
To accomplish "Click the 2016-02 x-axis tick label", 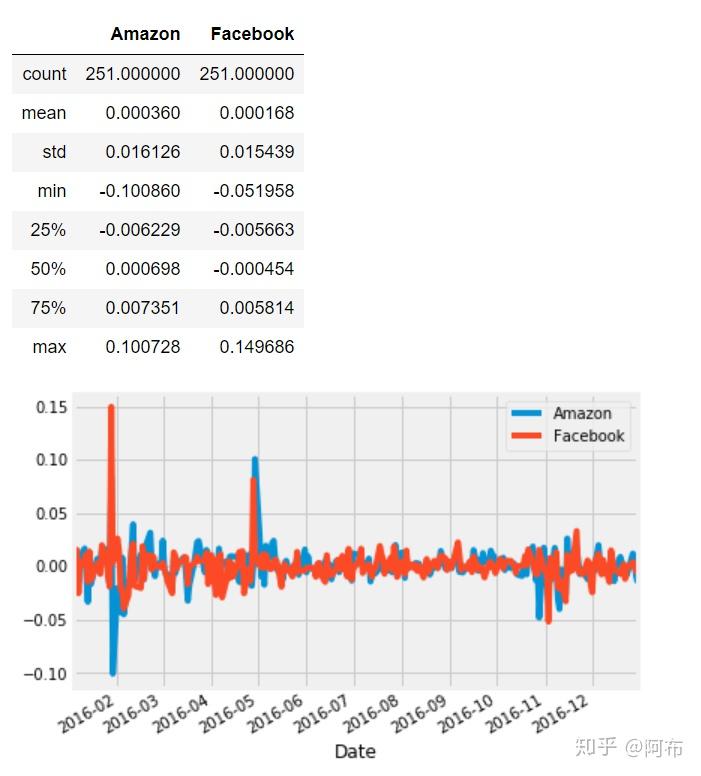I will (x=87, y=715).
